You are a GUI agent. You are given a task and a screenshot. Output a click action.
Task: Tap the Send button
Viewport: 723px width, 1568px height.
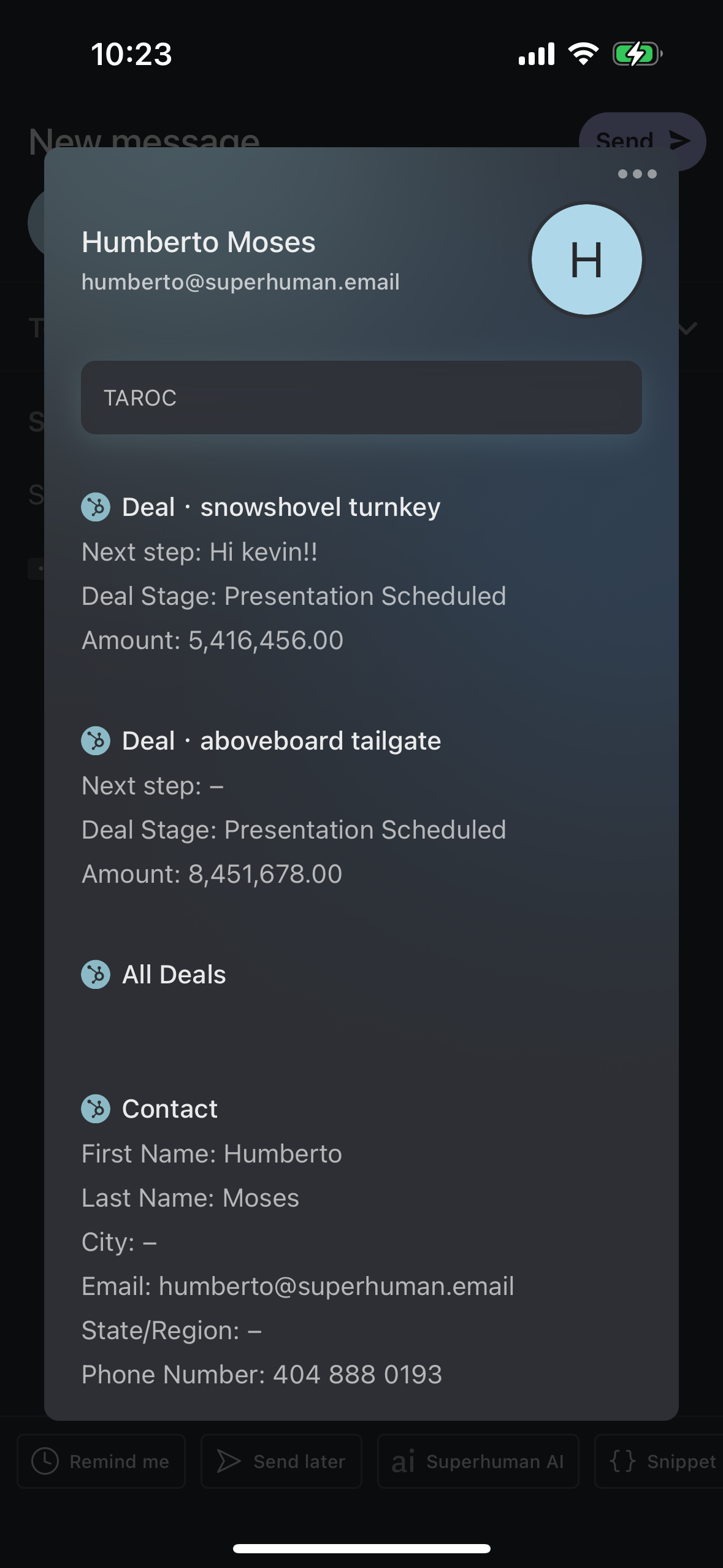coord(642,140)
